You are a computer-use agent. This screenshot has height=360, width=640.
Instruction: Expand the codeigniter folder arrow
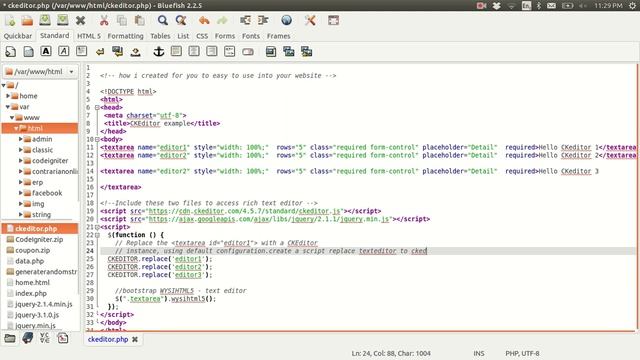[x=20, y=160]
